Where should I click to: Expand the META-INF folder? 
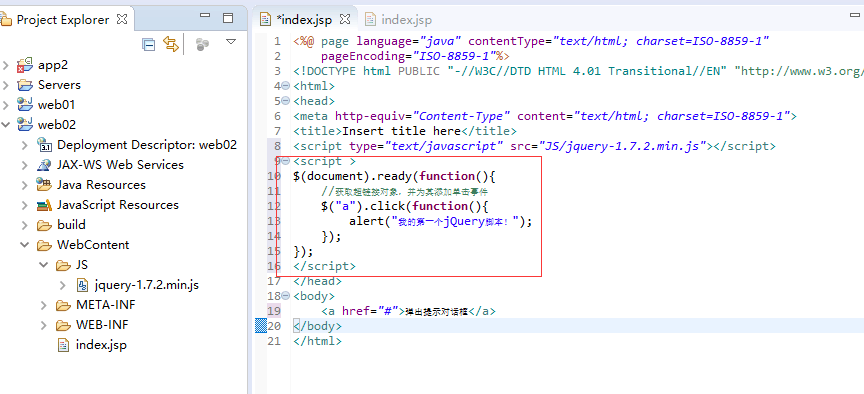pos(44,305)
